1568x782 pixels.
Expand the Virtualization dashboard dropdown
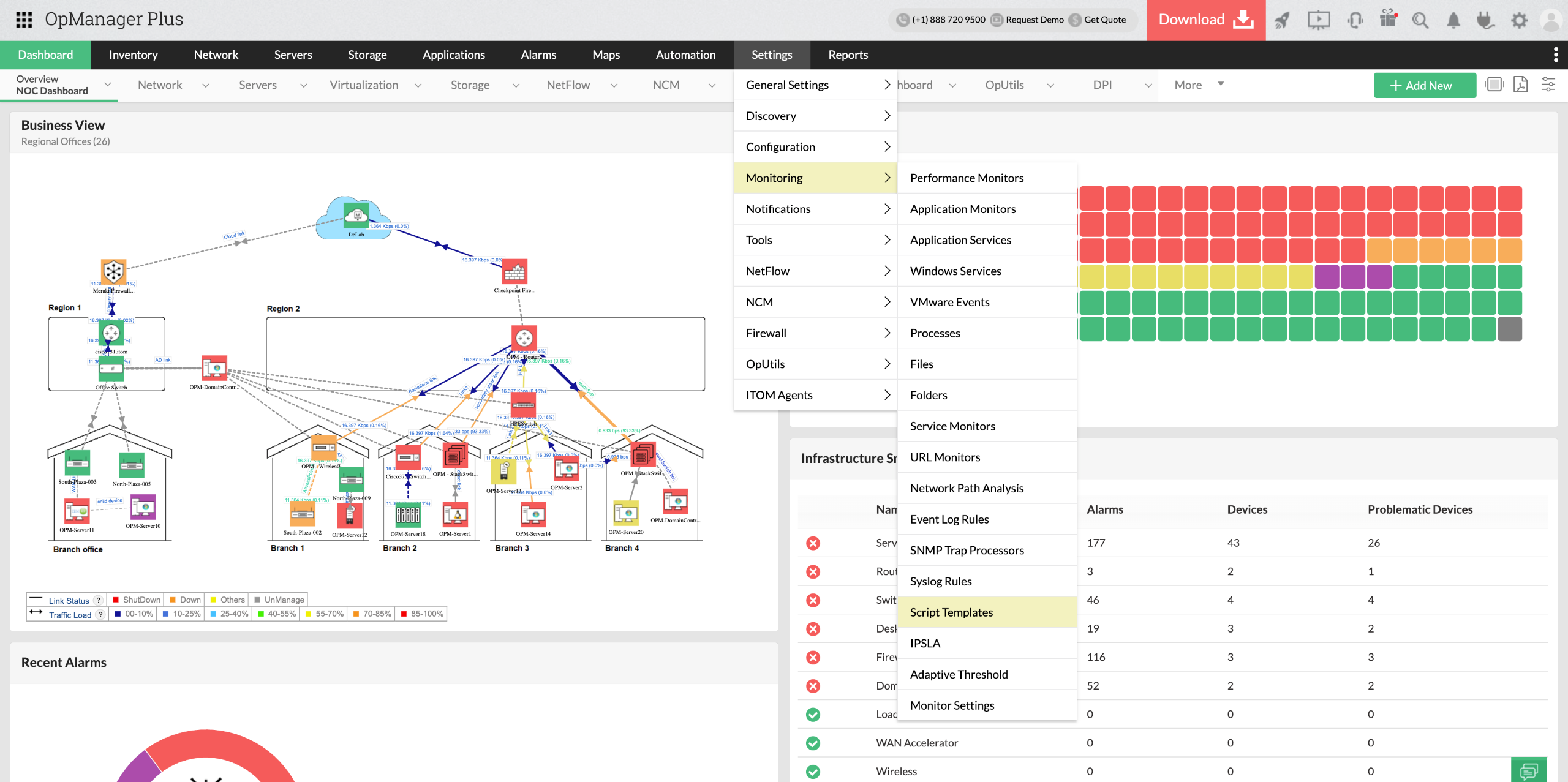pyautogui.click(x=418, y=85)
